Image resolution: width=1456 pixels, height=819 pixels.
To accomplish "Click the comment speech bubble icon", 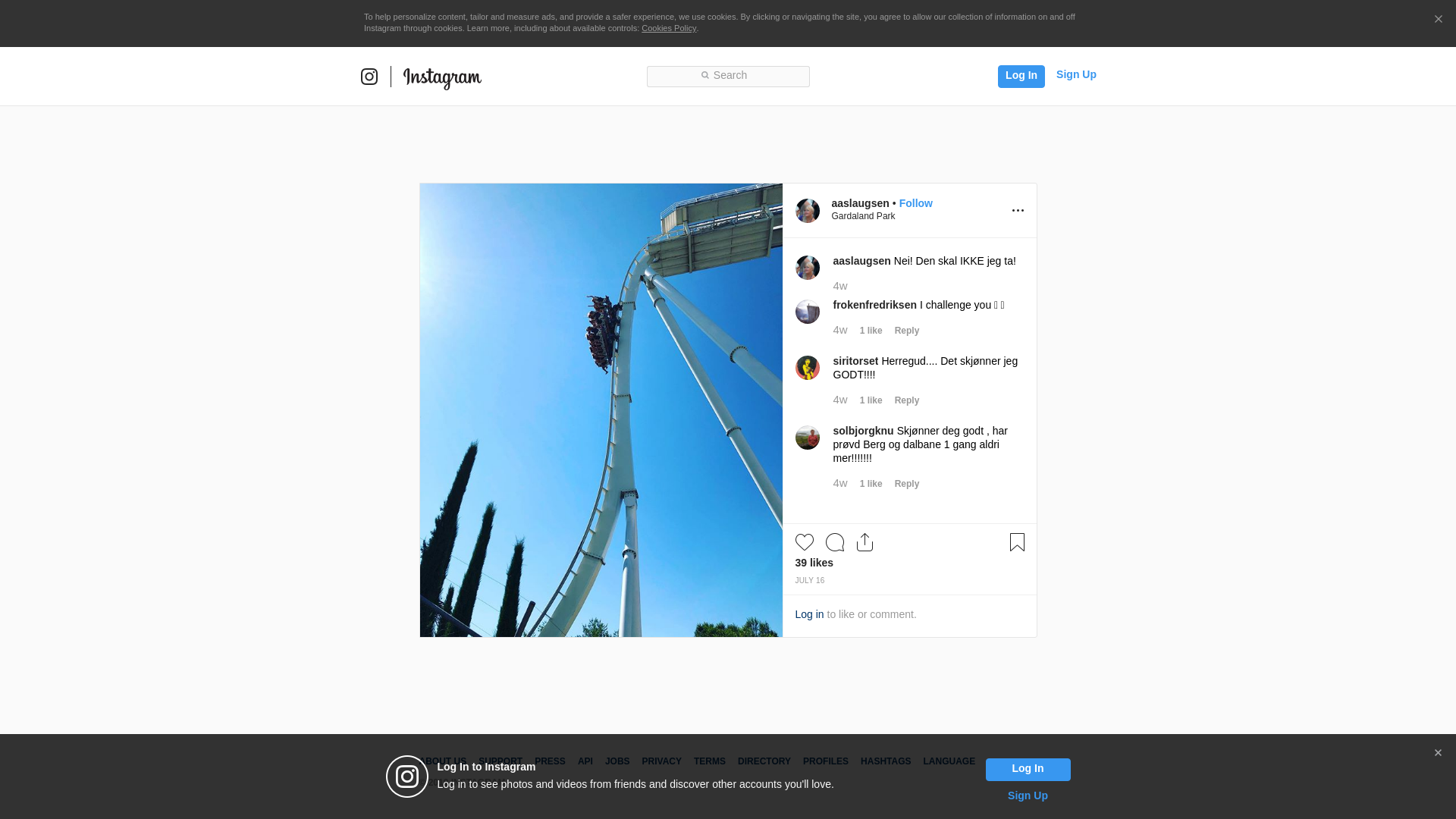I will (x=835, y=542).
